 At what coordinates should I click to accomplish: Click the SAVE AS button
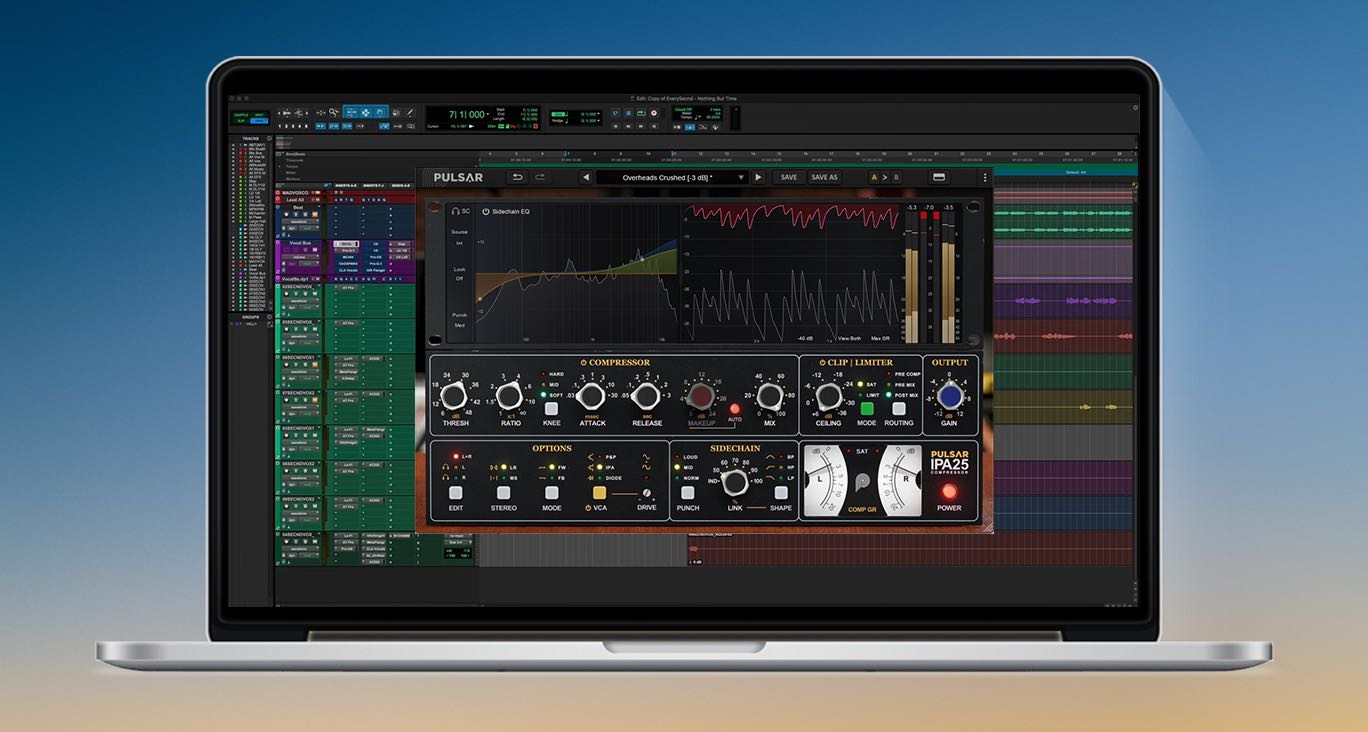coord(825,177)
